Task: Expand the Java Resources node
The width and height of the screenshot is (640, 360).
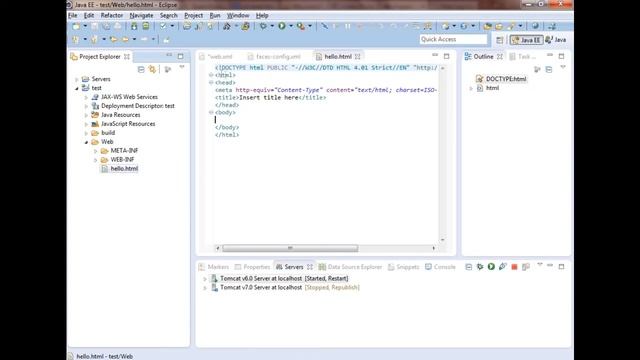Action: (86, 115)
